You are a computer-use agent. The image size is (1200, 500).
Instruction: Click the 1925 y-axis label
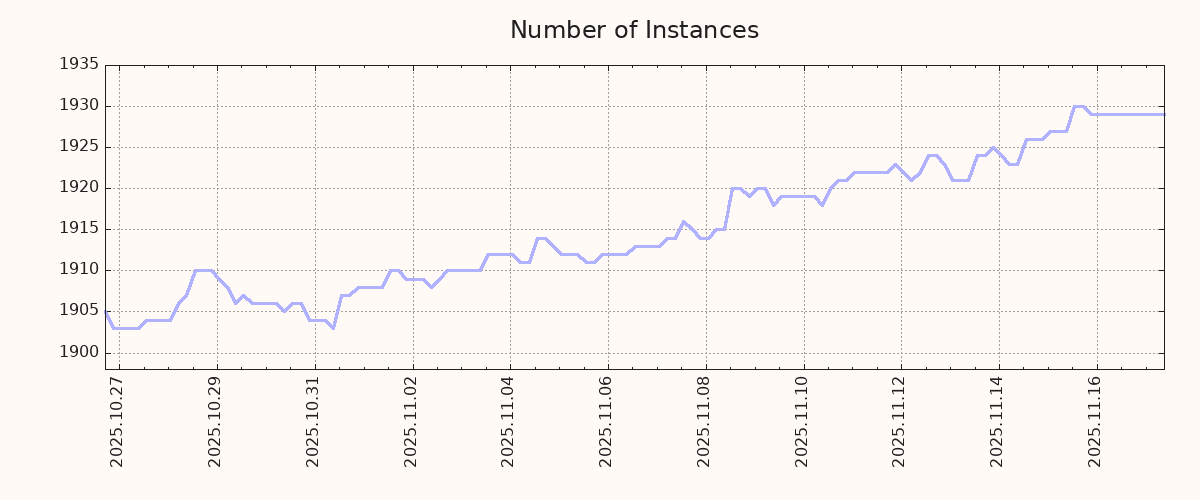(x=79, y=147)
